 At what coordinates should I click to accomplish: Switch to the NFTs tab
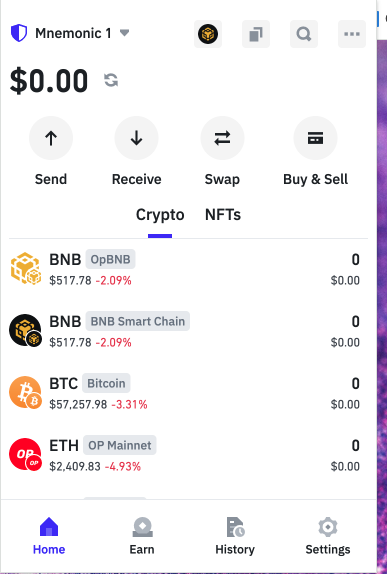(223, 215)
